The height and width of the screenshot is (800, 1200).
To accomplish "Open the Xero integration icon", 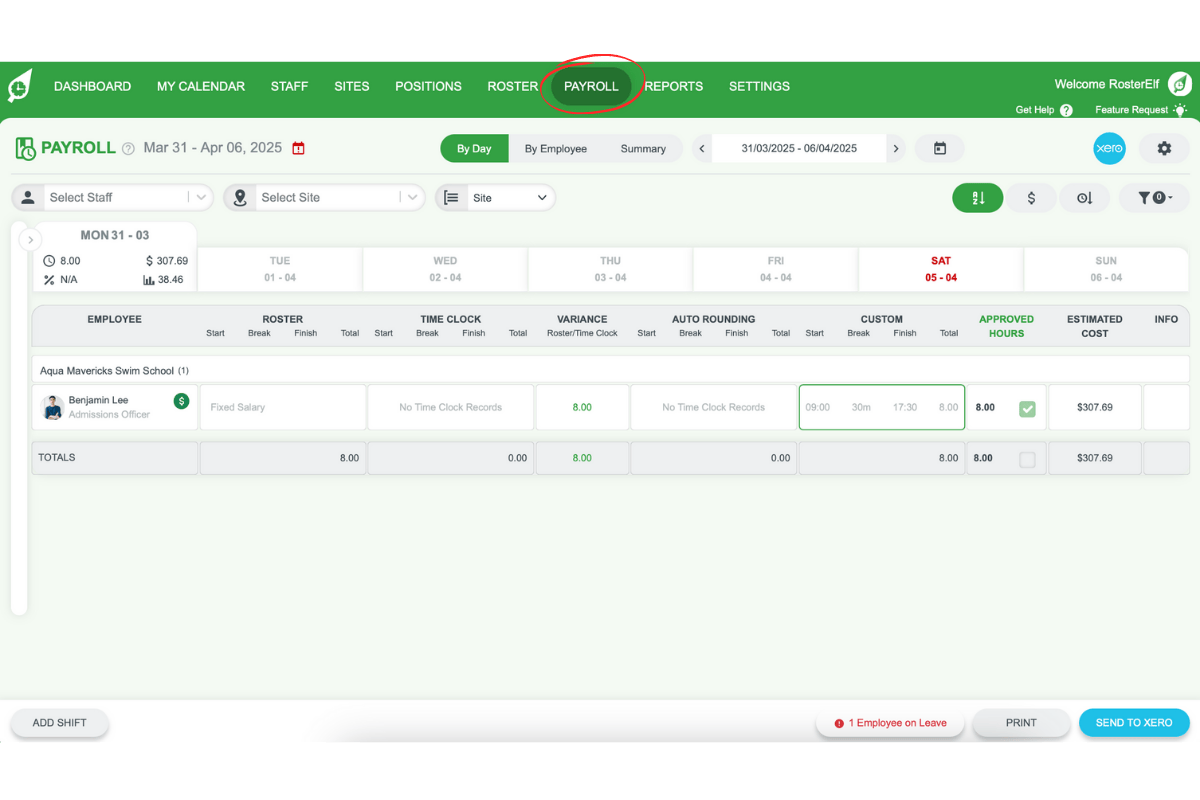I will click(x=1109, y=148).
